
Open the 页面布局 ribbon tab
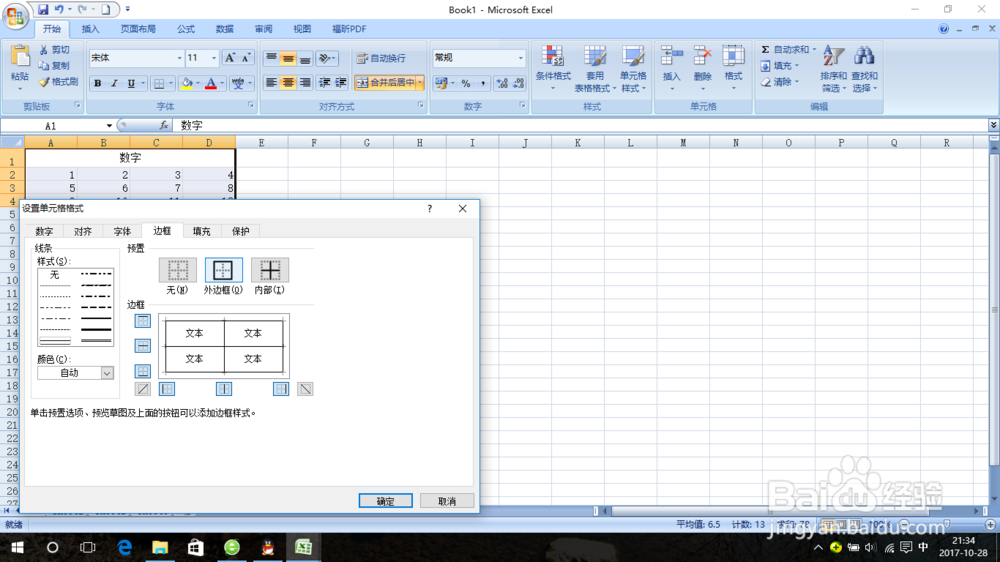138,29
